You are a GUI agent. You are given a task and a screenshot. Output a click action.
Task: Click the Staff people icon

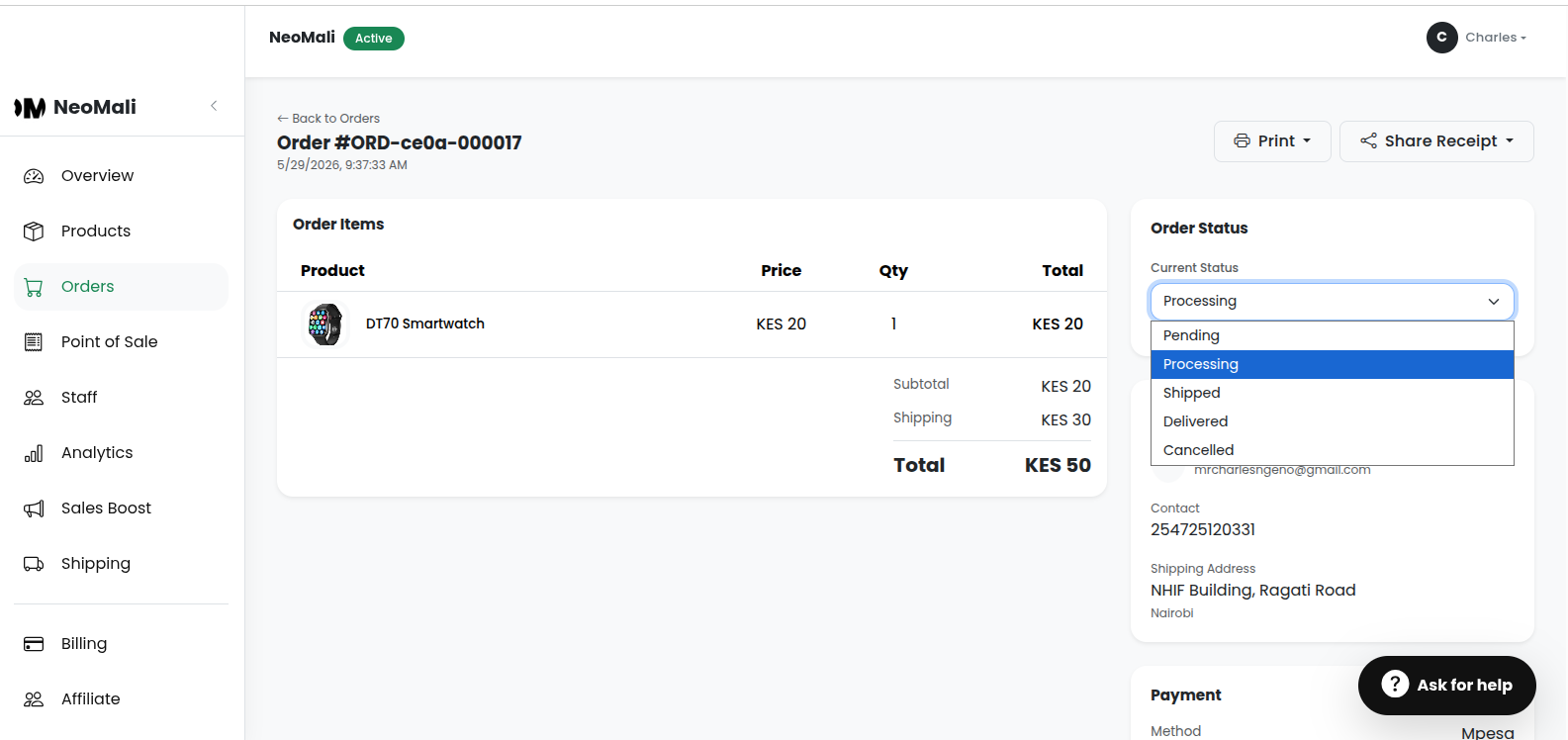[x=34, y=398]
